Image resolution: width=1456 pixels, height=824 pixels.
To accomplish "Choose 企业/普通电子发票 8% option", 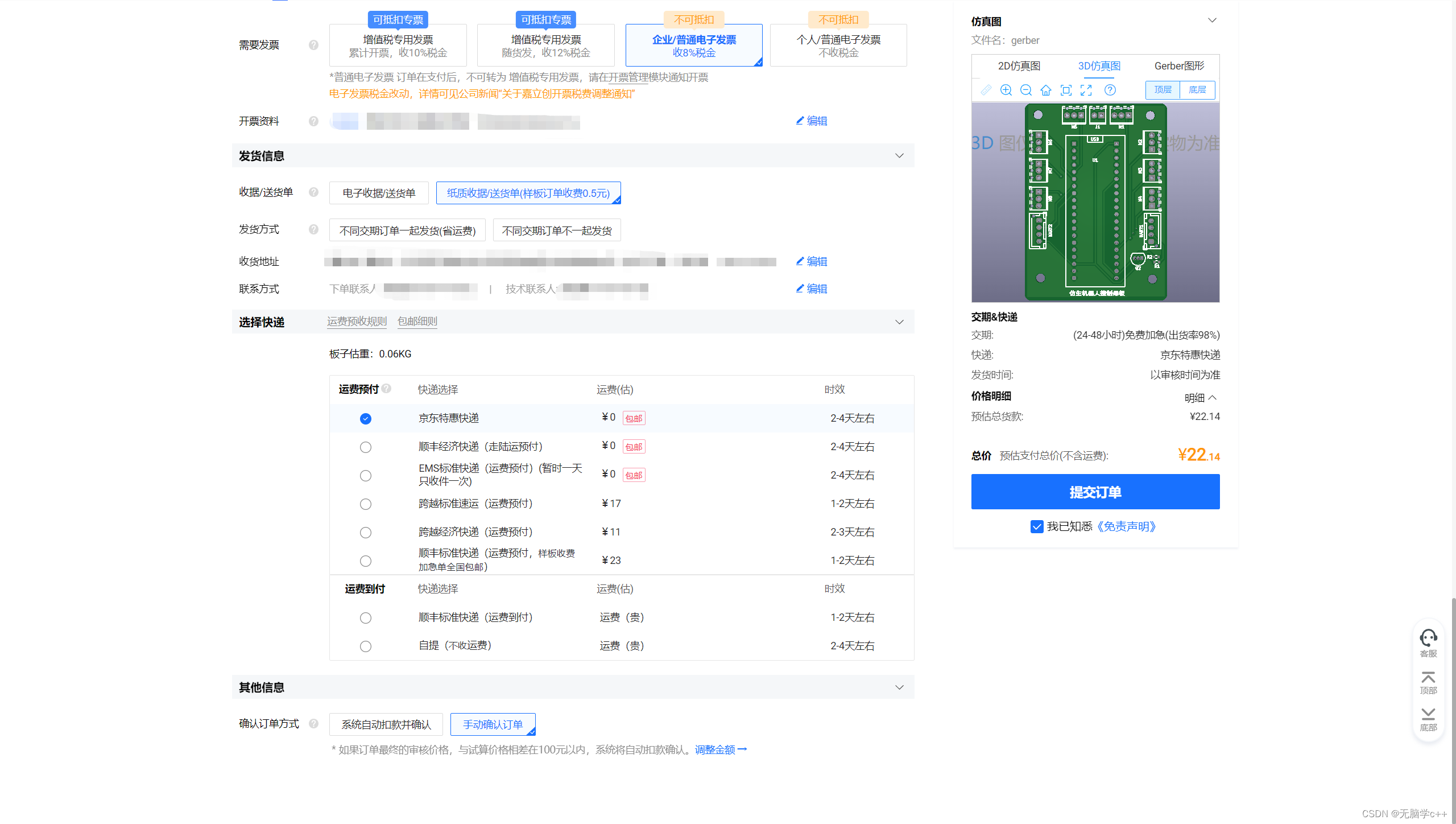I will tap(694, 45).
